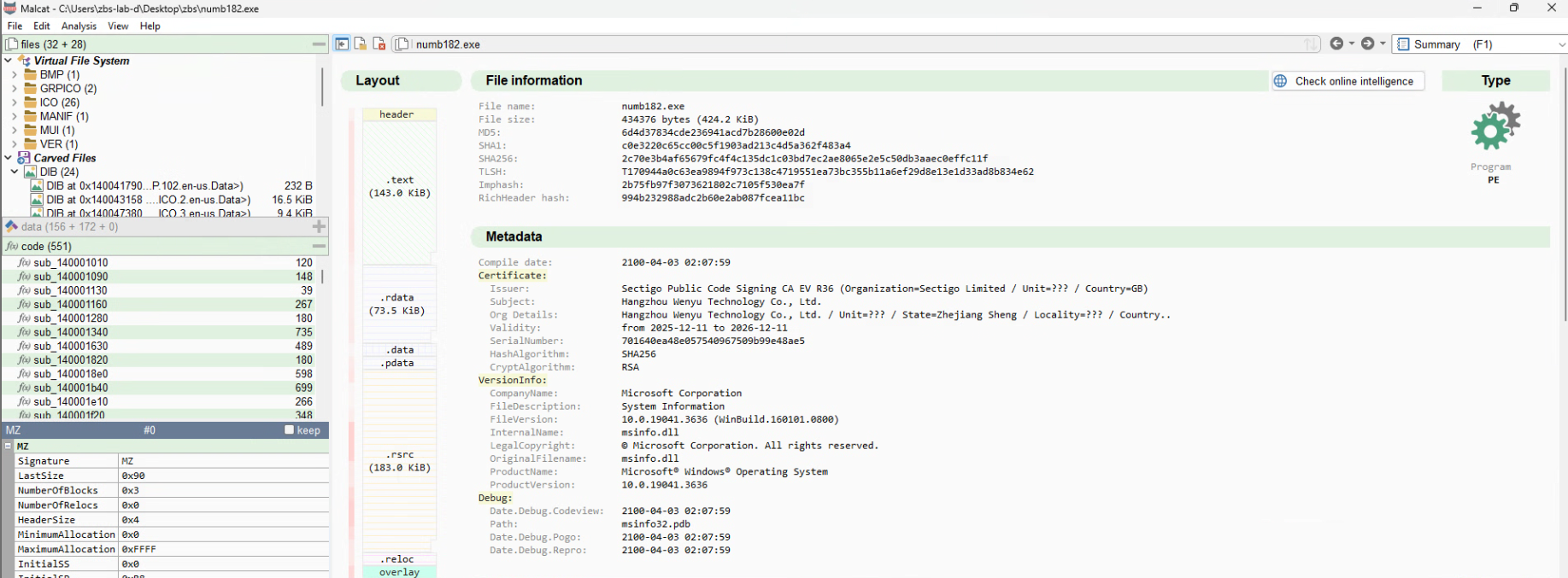This screenshot has width=1568, height=578.
Task: Click the image icon of DIB at 0x140043158
Action: coord(37,200)
